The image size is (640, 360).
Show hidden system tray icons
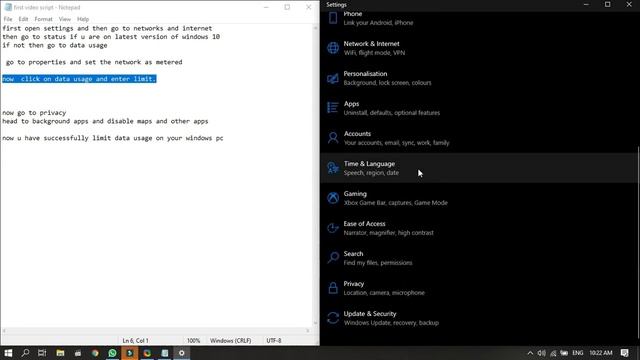tap(530, 353)
